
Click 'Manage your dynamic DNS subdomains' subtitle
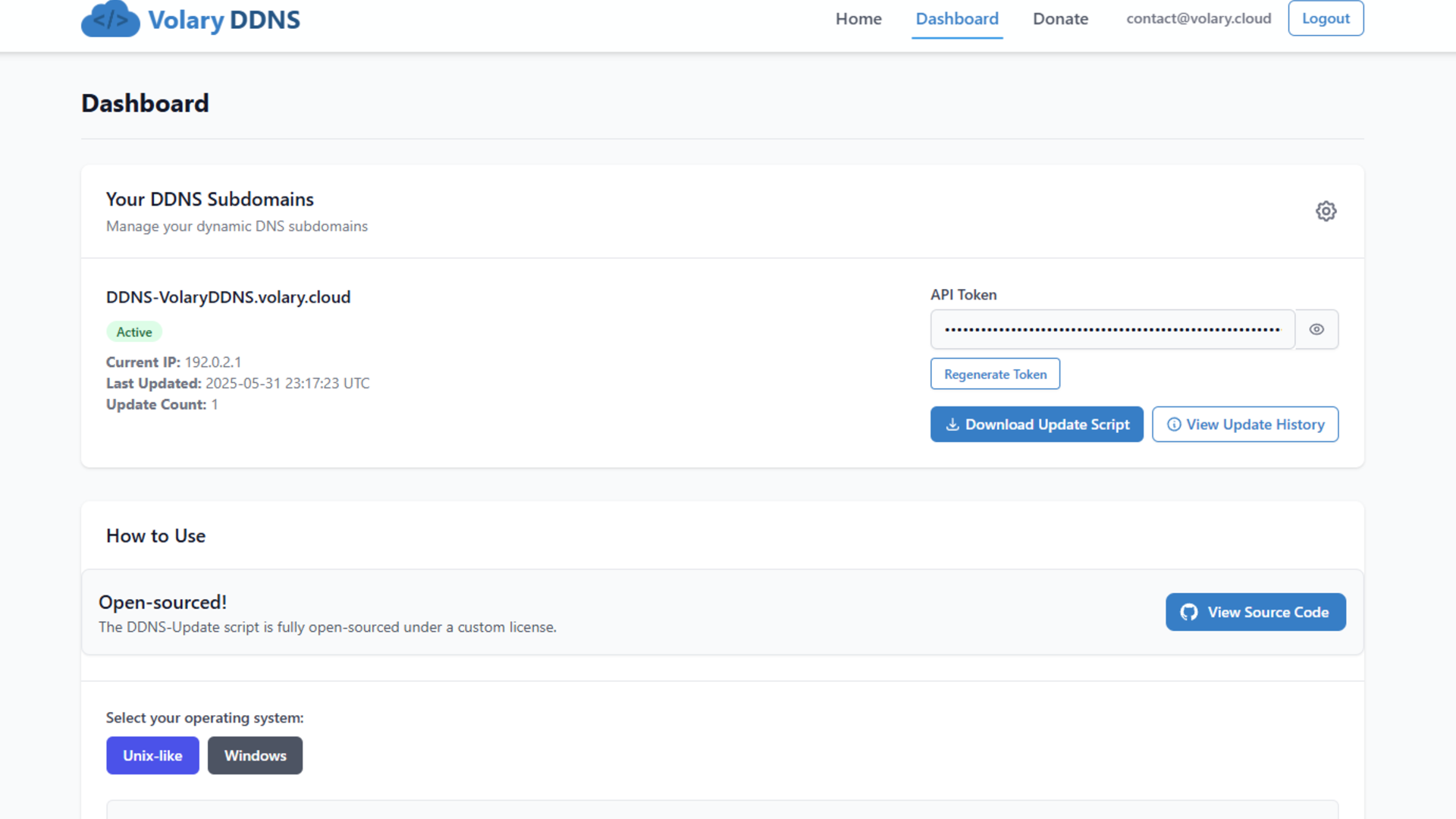[237, 226]
